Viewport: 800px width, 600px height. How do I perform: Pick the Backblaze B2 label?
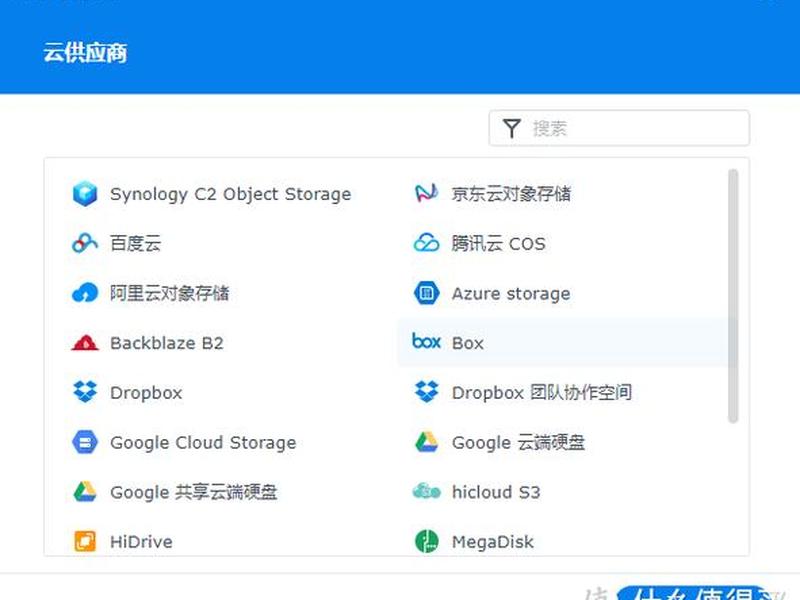click(x=167, y=343)
